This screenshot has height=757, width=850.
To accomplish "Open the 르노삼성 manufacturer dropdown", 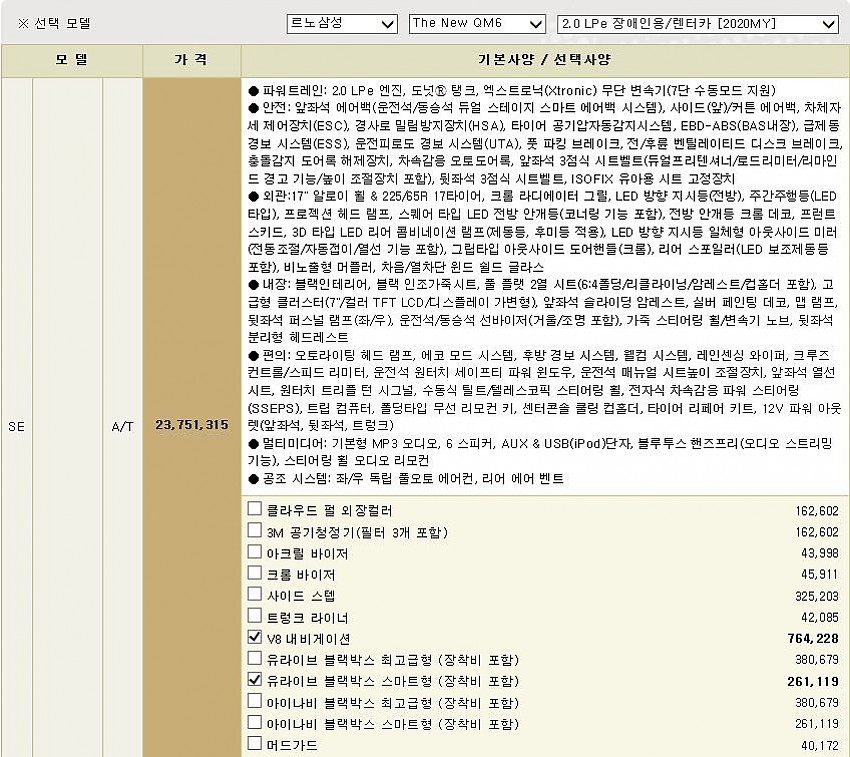I will tap(340, 23).
